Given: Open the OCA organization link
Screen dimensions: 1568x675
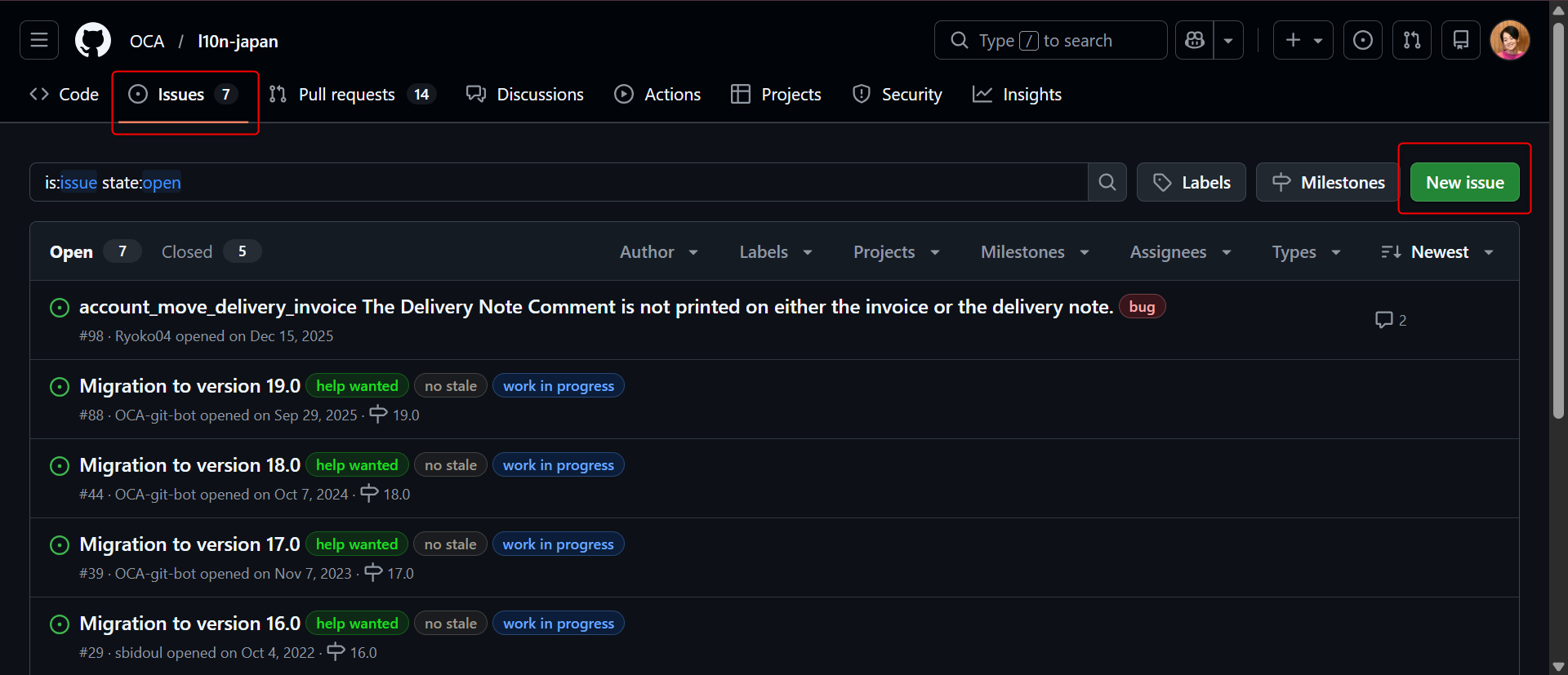Looking at the screenshot, I should (x=147, y=41).
